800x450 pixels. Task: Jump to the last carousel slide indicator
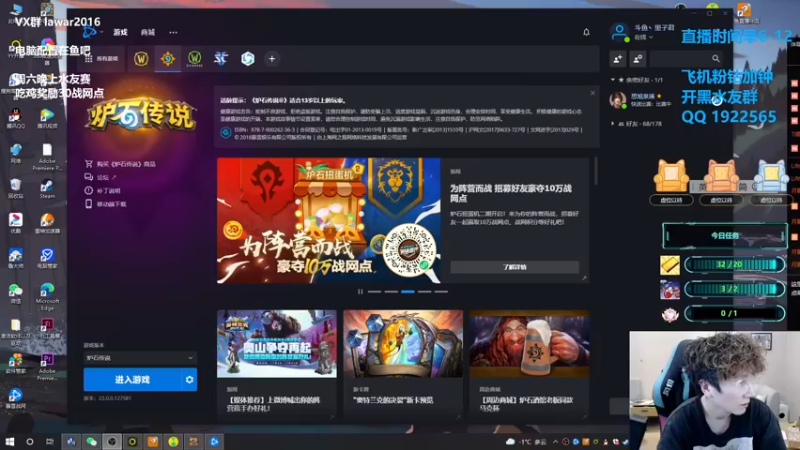[x=441, y=291]
